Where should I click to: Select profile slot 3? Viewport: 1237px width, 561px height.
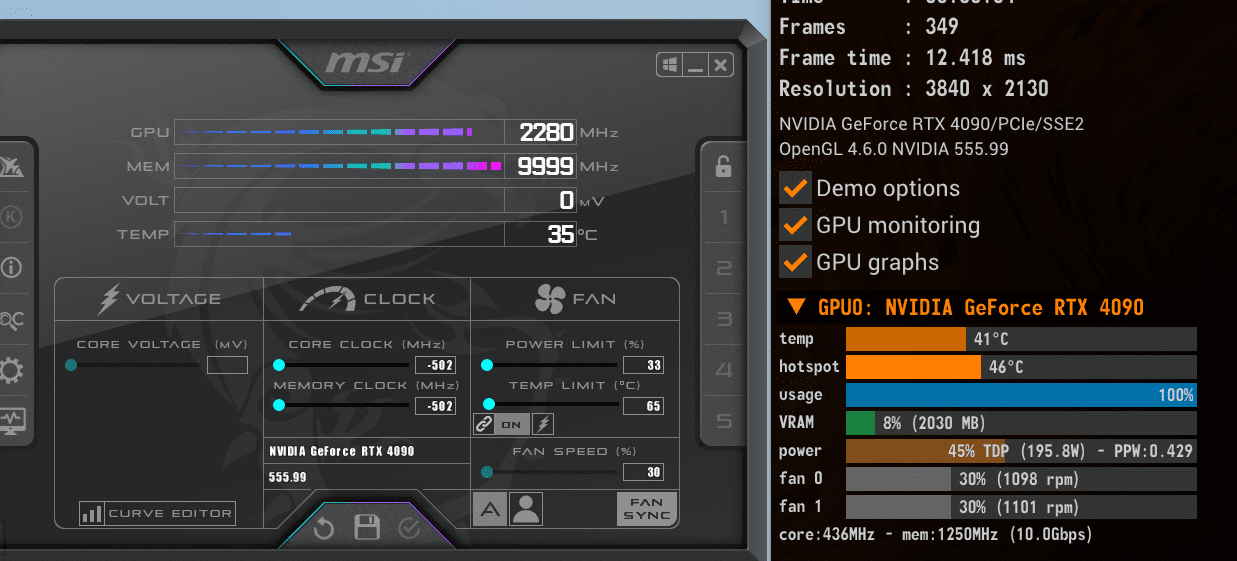(724, 319)
